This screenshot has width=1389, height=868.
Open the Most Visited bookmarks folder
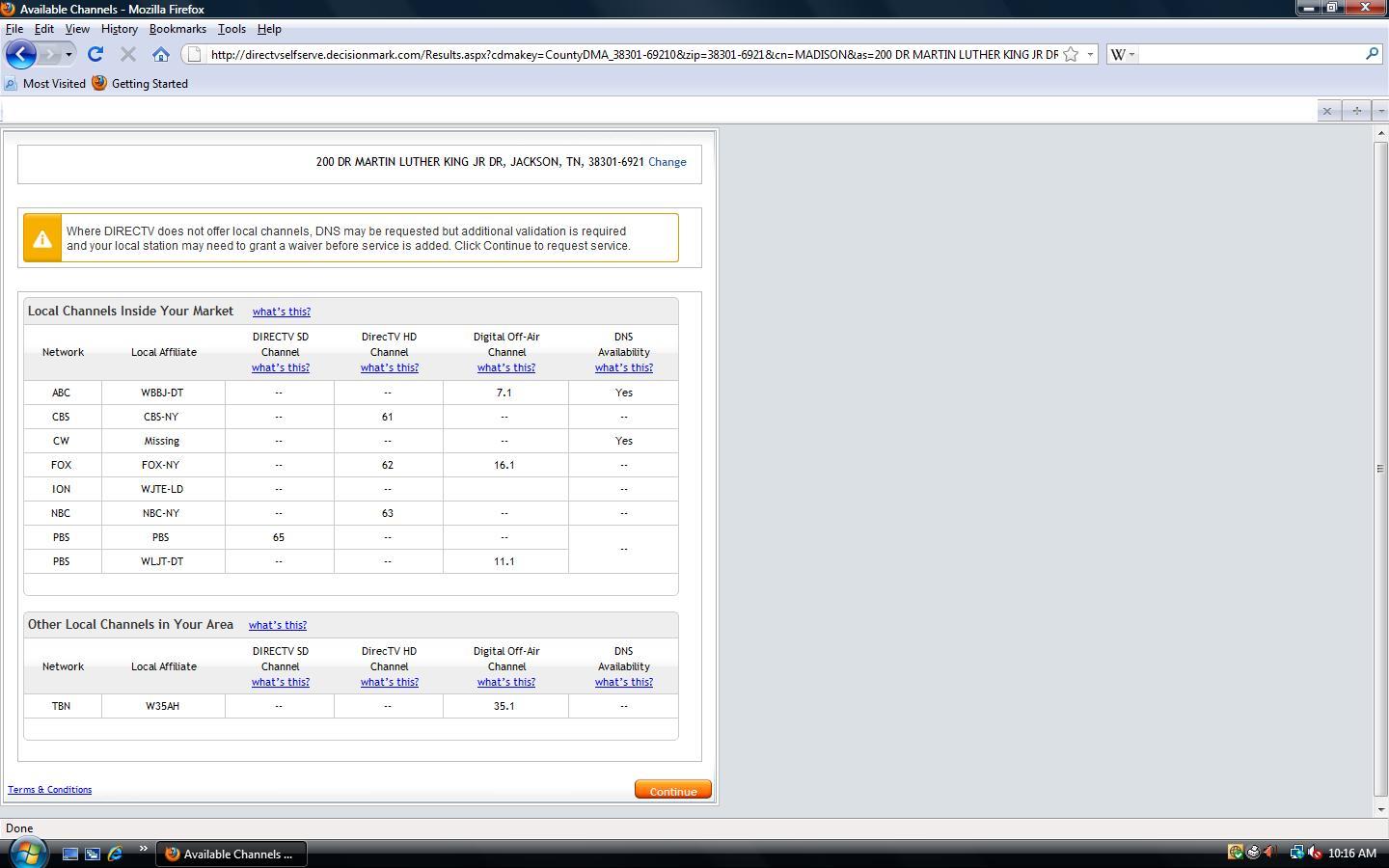(45, 84)
